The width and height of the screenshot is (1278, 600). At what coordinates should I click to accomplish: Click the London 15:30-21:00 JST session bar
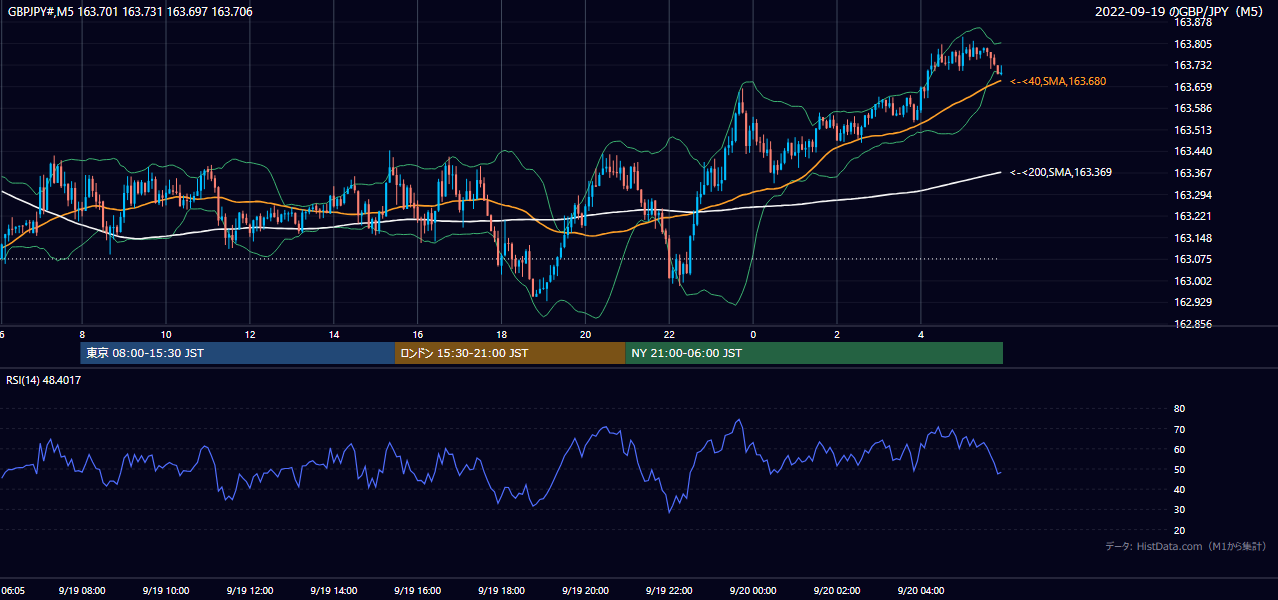point(510,353)
